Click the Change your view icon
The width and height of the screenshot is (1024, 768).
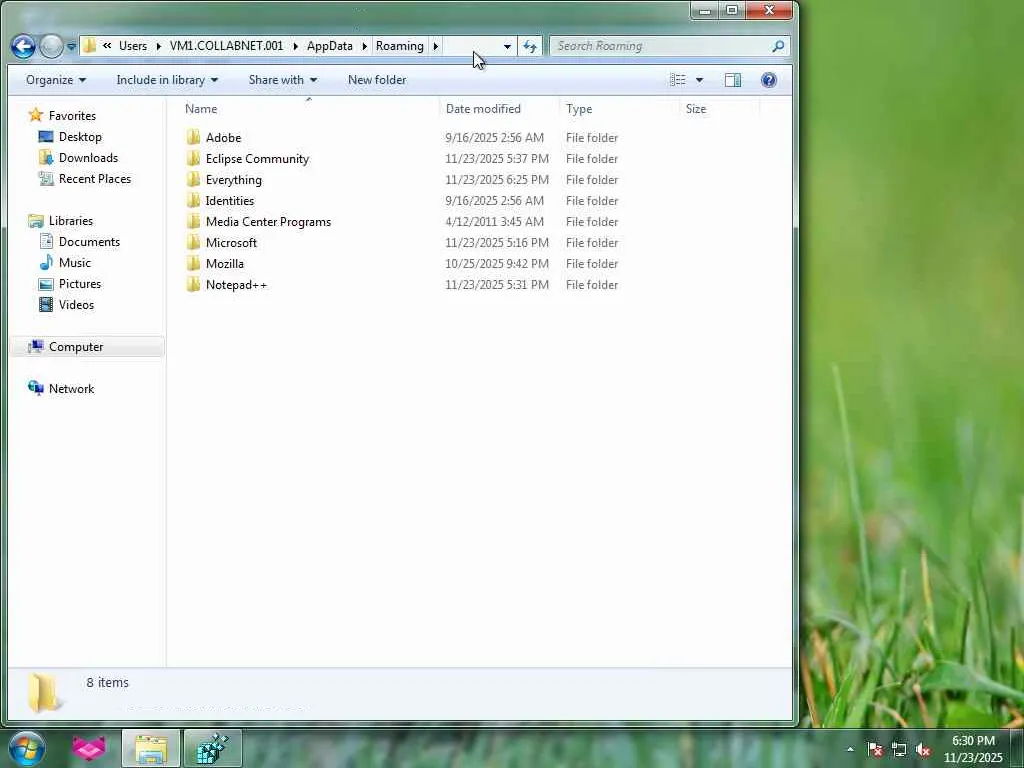(678, 80)
